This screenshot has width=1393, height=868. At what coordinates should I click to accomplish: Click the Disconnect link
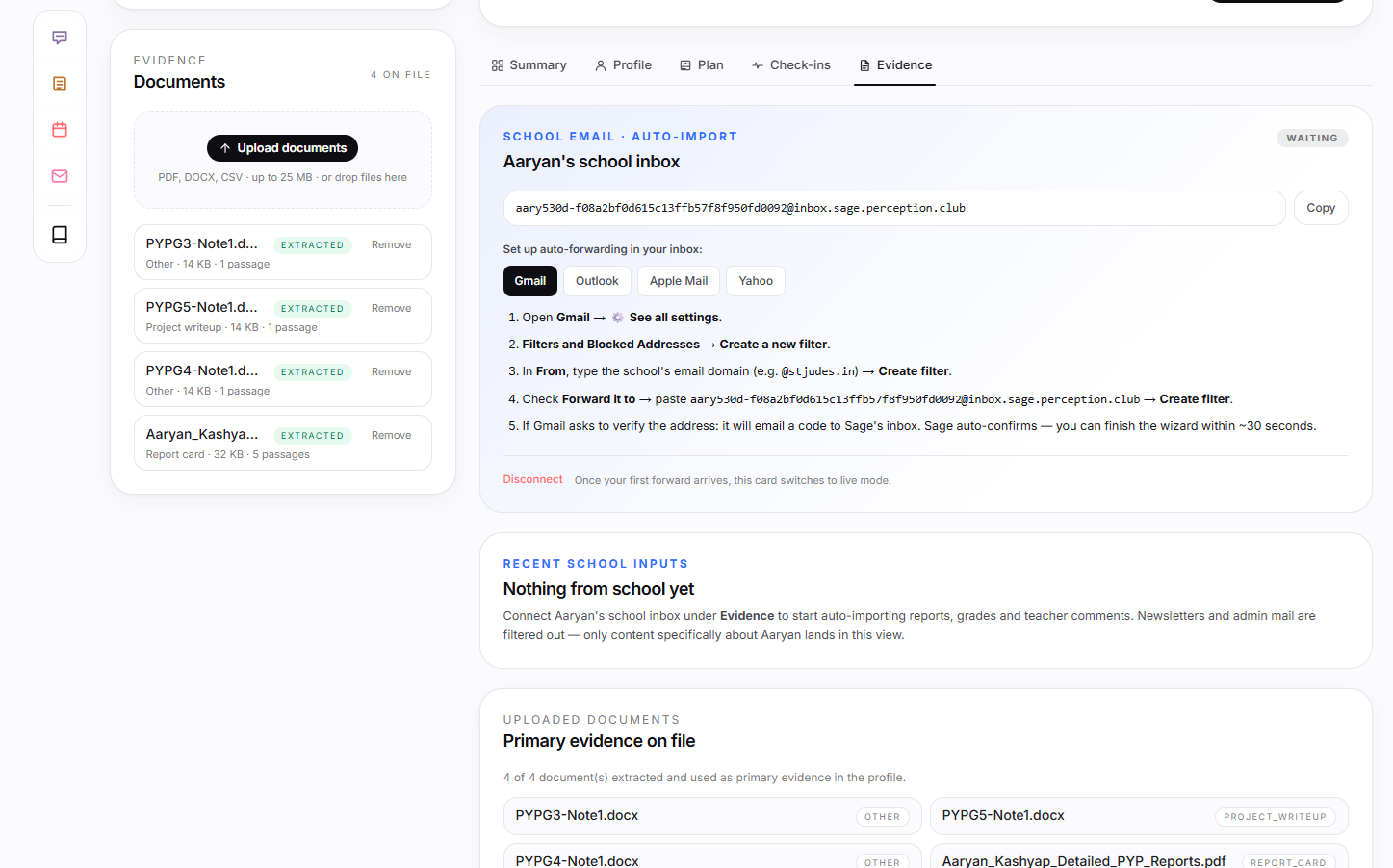[x=532, y=479]
